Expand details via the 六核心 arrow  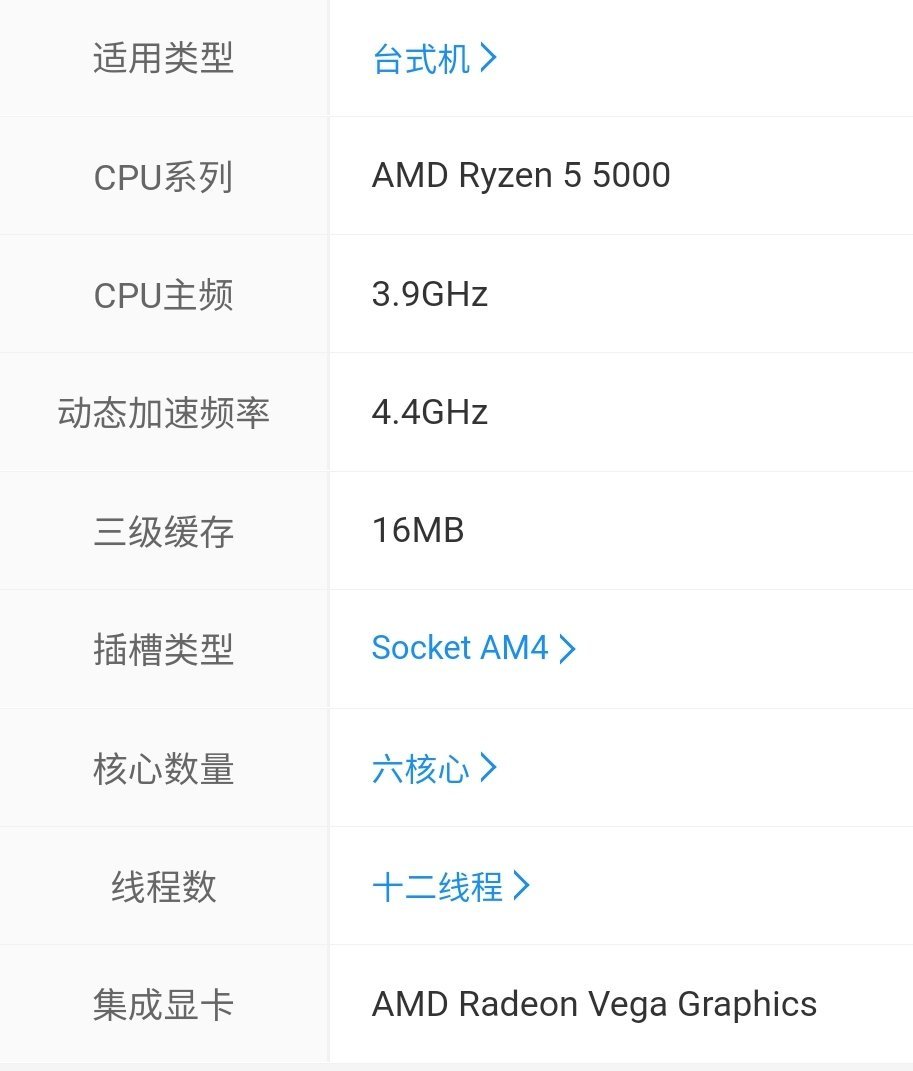[x=489, y=769]
